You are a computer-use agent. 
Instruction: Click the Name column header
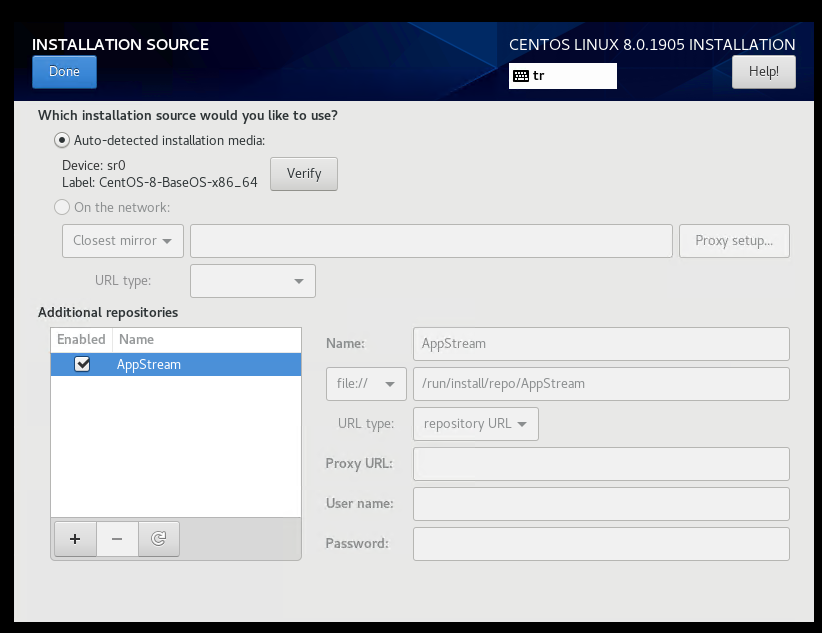coord(207,340)
